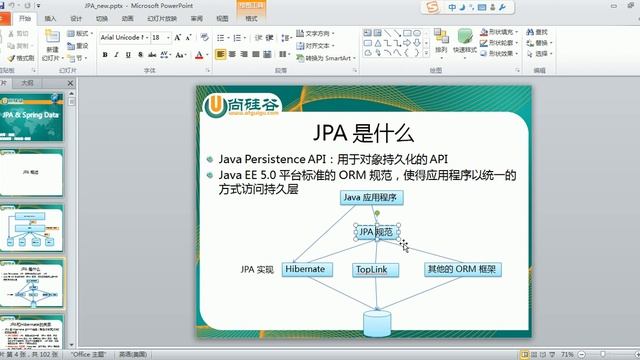
Task: Expand the shapes gallery more arrow
Action: [x=427, y=53]
